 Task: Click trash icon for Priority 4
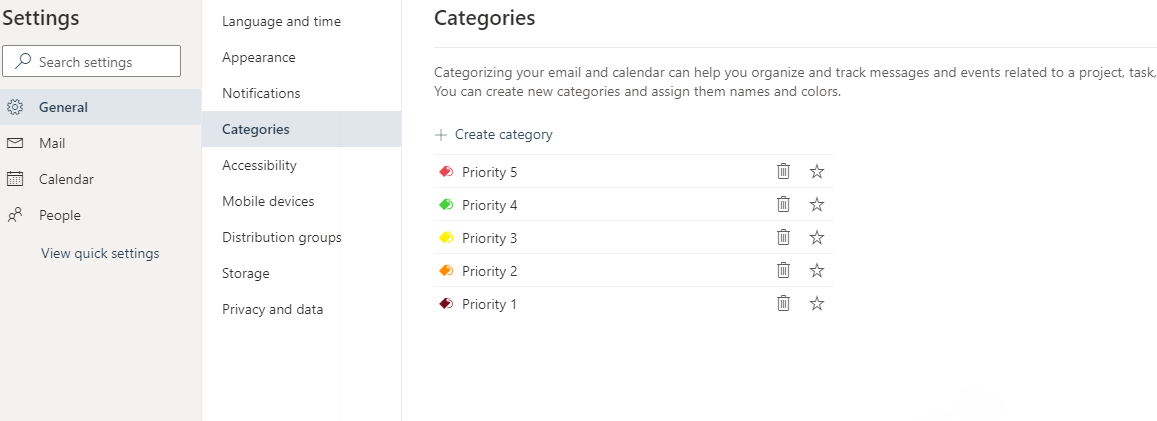point(783,204)
